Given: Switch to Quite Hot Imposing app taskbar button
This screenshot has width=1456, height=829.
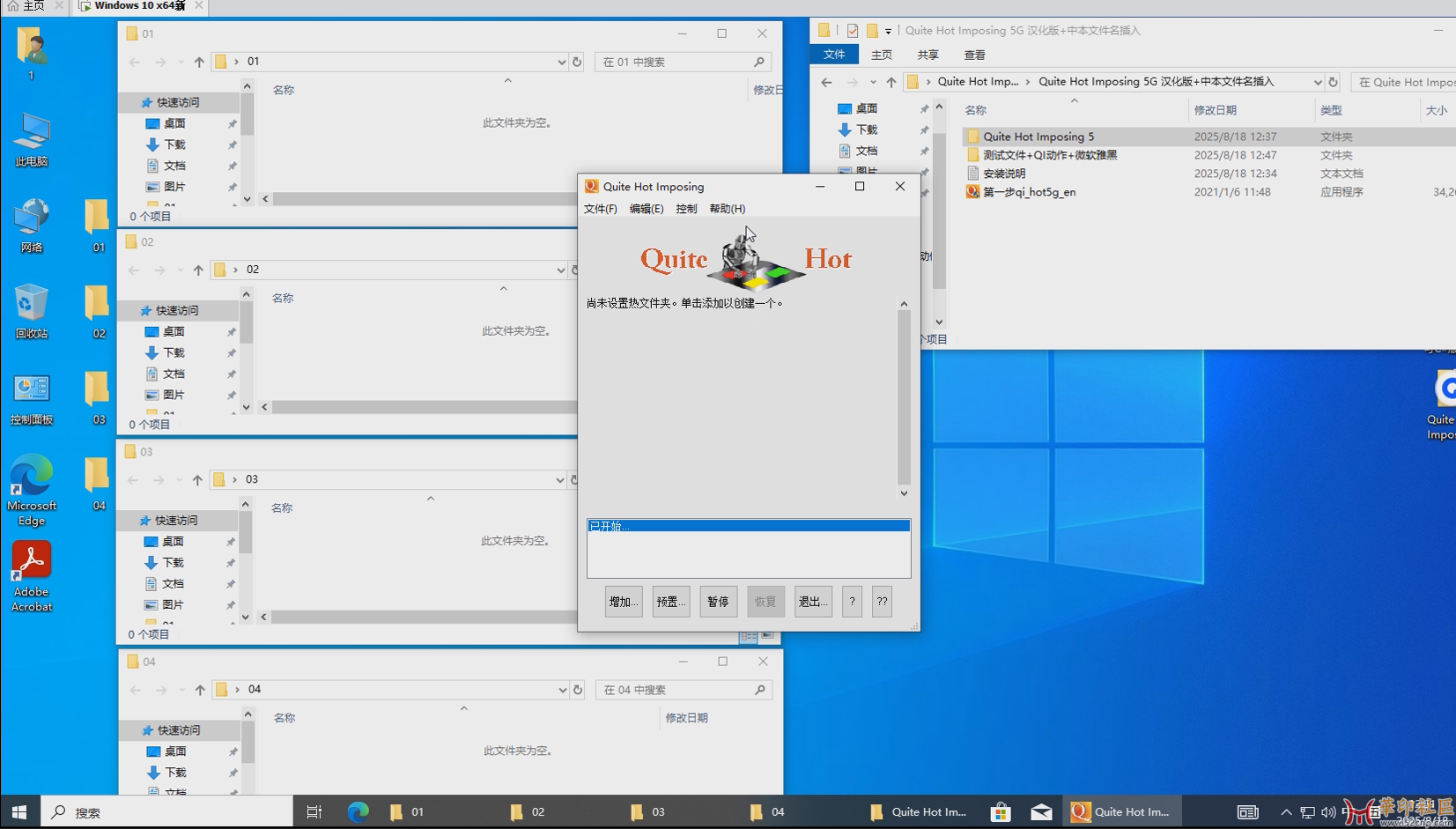Looking at the screenshot, I should (1121, 812).
